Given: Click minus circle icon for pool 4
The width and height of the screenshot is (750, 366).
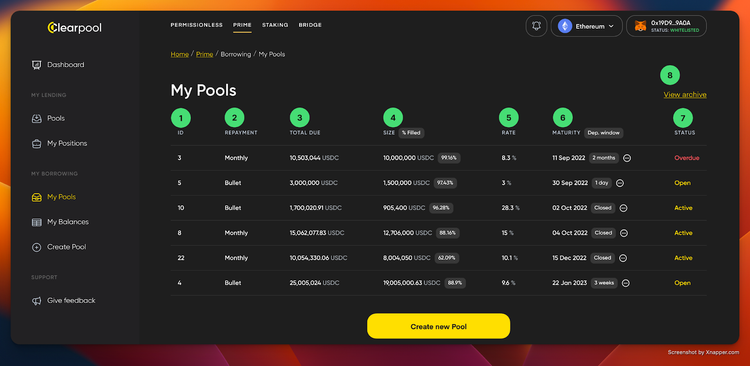Looking at the screenshot, I should point(626,283).
